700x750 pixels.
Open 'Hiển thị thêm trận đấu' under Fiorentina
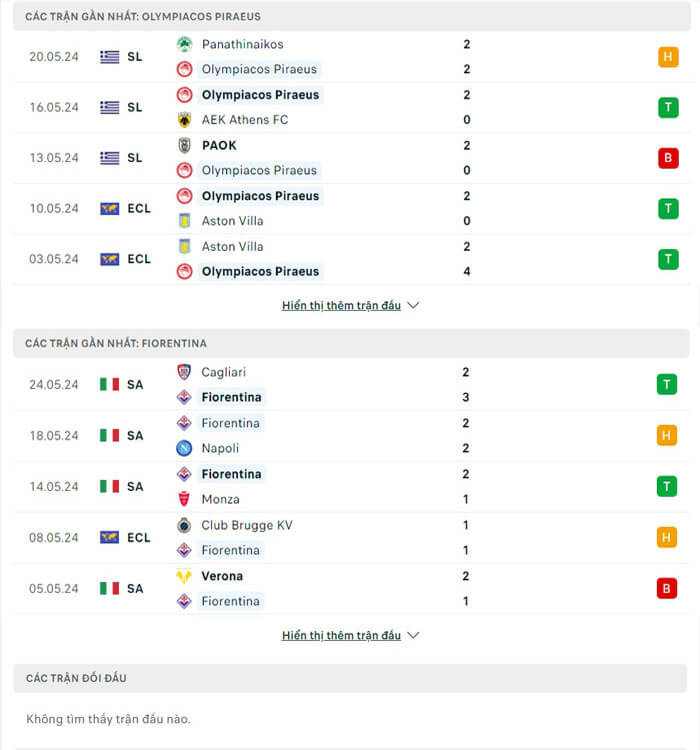pyautogui.click(x=341, y=635)
